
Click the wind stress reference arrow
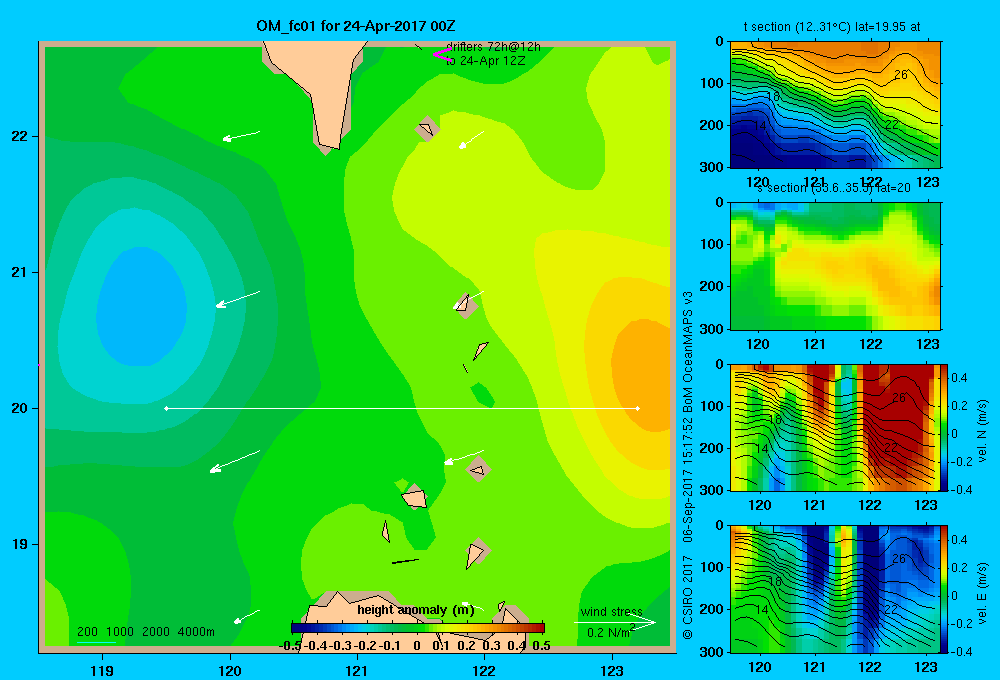coord(614,623)
